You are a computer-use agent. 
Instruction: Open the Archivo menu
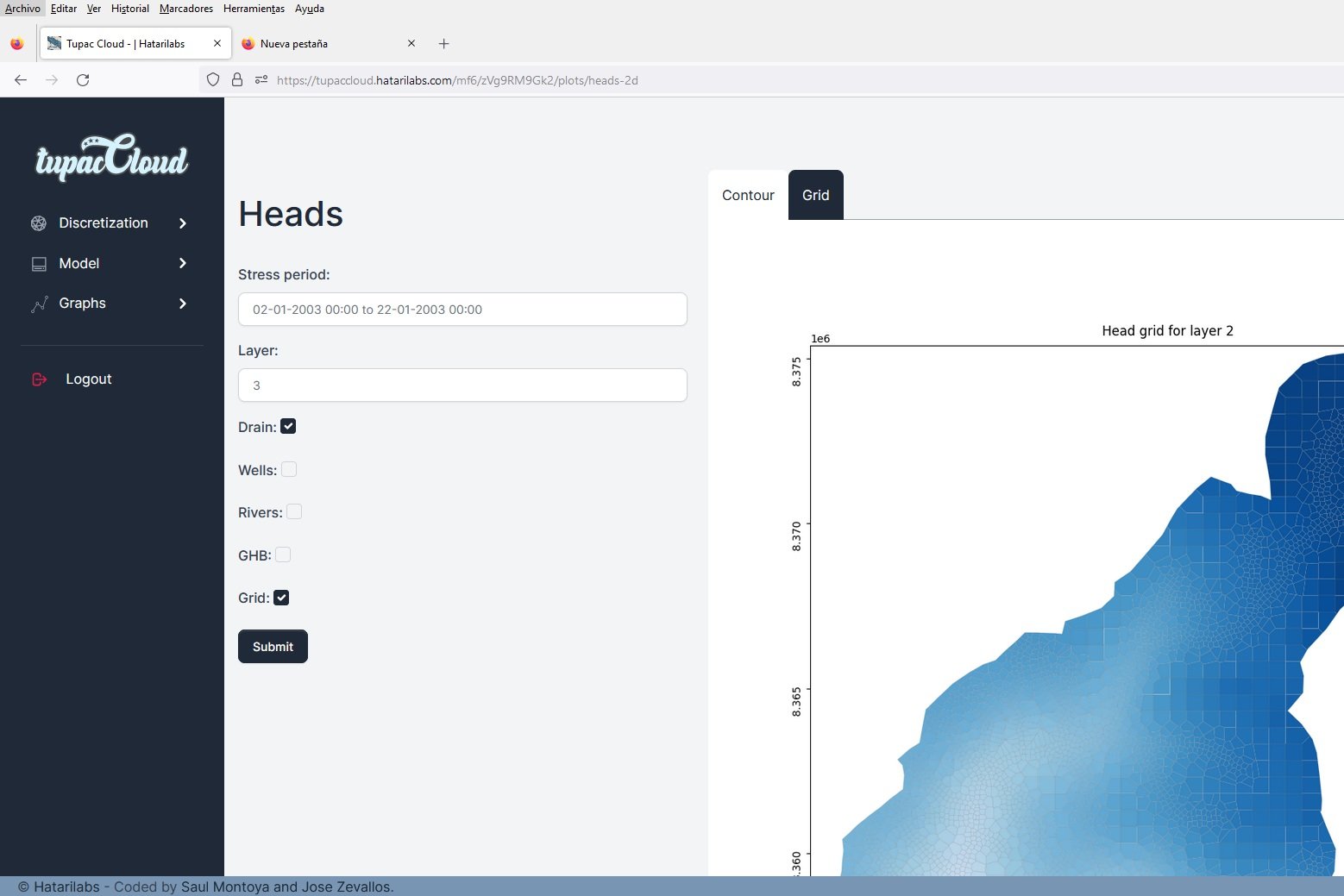22,9
